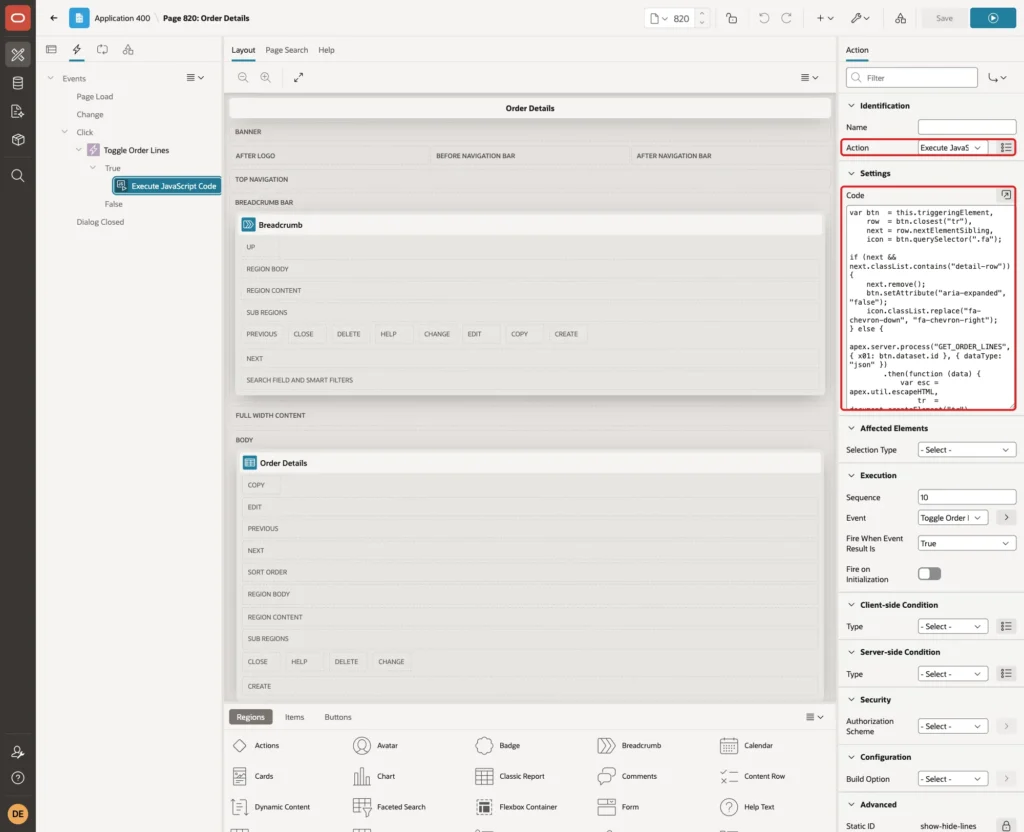Open the Shared Components tab in tree pane
This screenshot has width=1024, height=832.
[128, 50]
